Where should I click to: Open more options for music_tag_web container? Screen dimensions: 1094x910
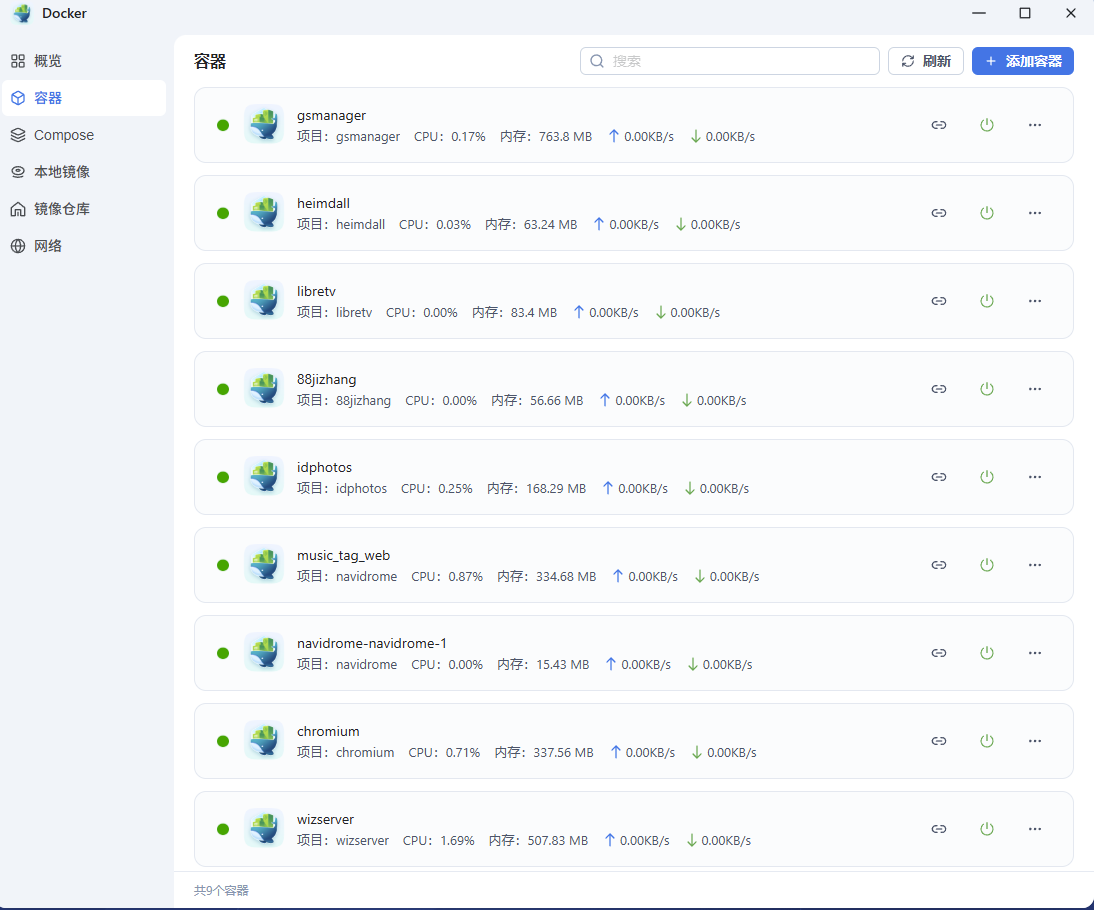[1035, 565]
